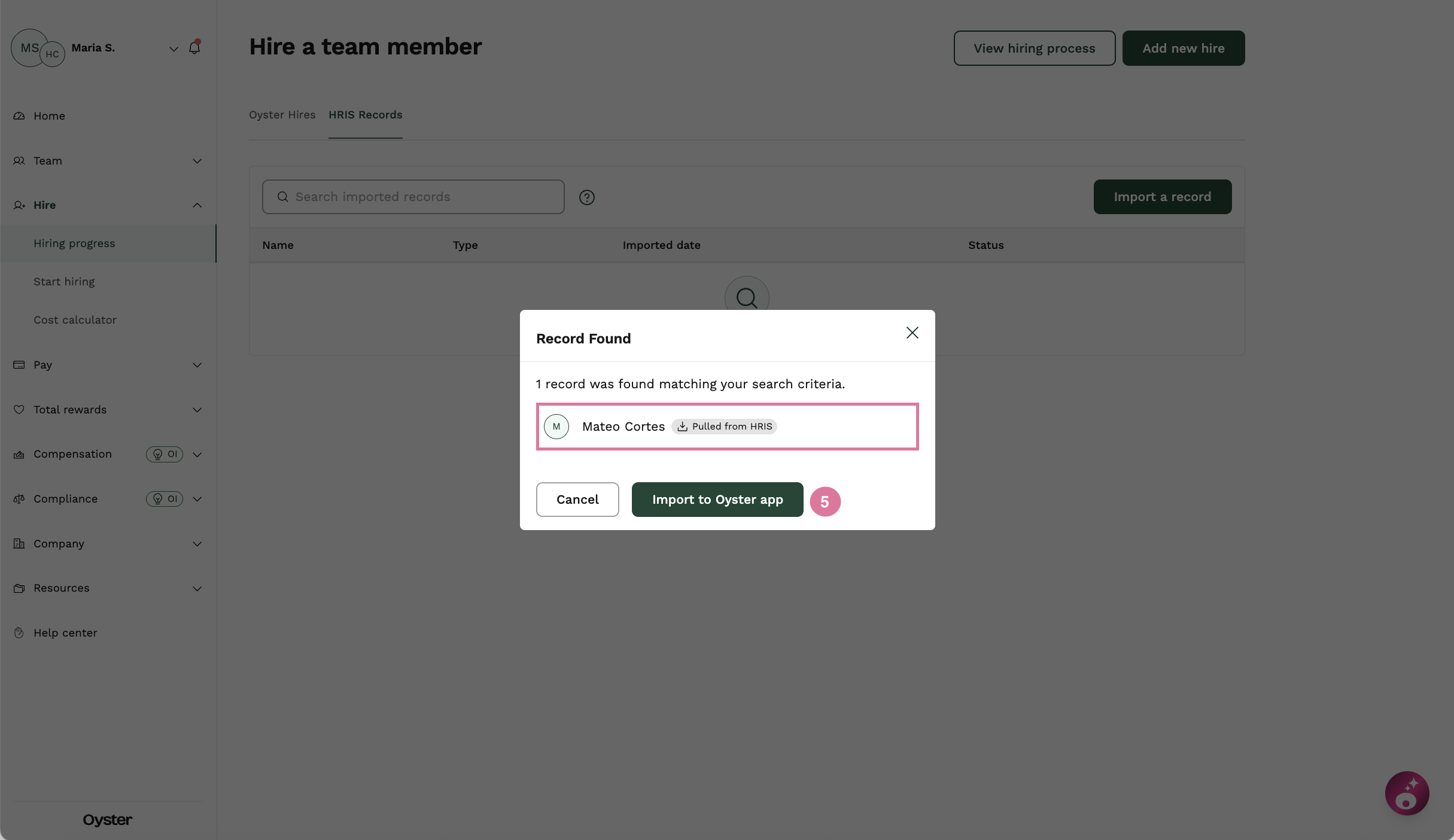Select the Compliance scales icon
Image resolution: width=1454 pixels, height=840 pixels.
[19, 498]
